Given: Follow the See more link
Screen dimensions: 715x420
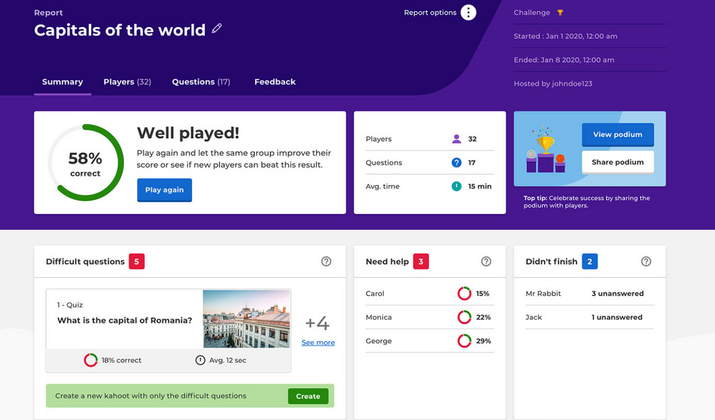Looking at the screenshot, I should pos(318,342).
